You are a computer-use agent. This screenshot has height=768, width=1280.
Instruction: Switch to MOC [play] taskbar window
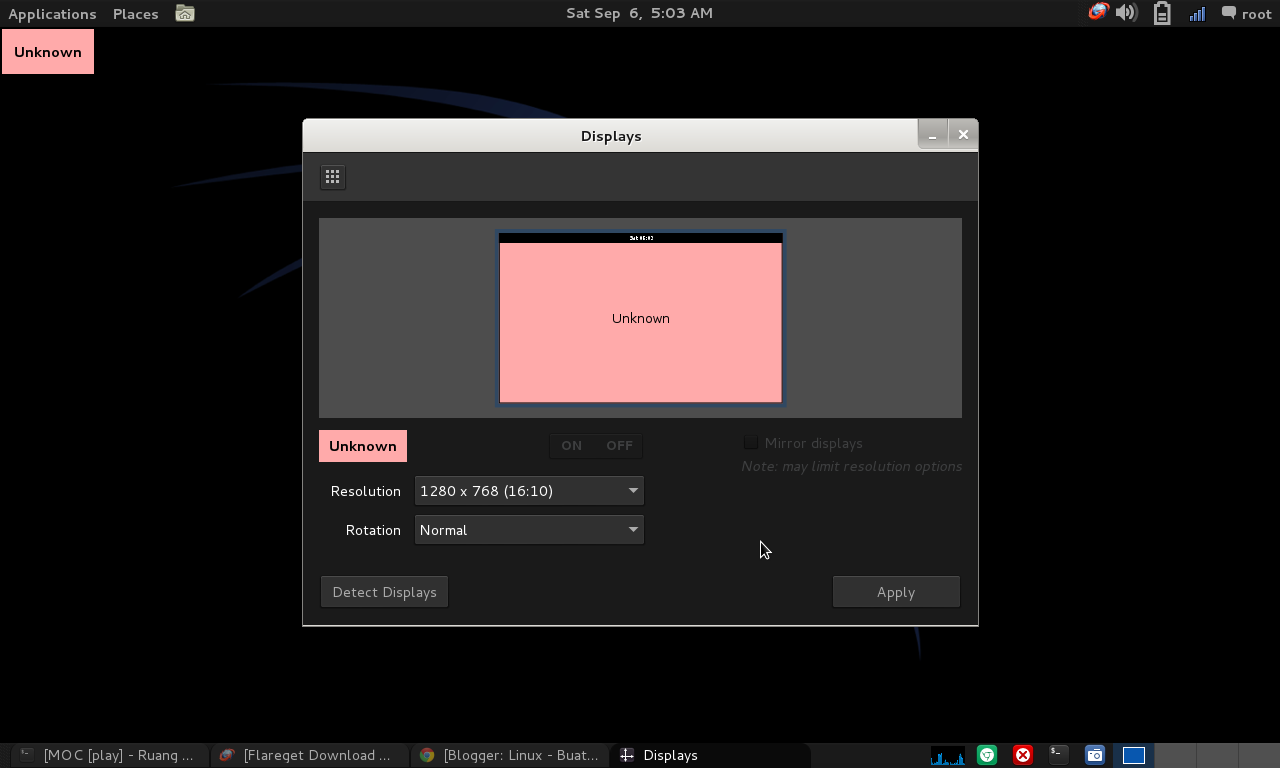tap(108, 755)
